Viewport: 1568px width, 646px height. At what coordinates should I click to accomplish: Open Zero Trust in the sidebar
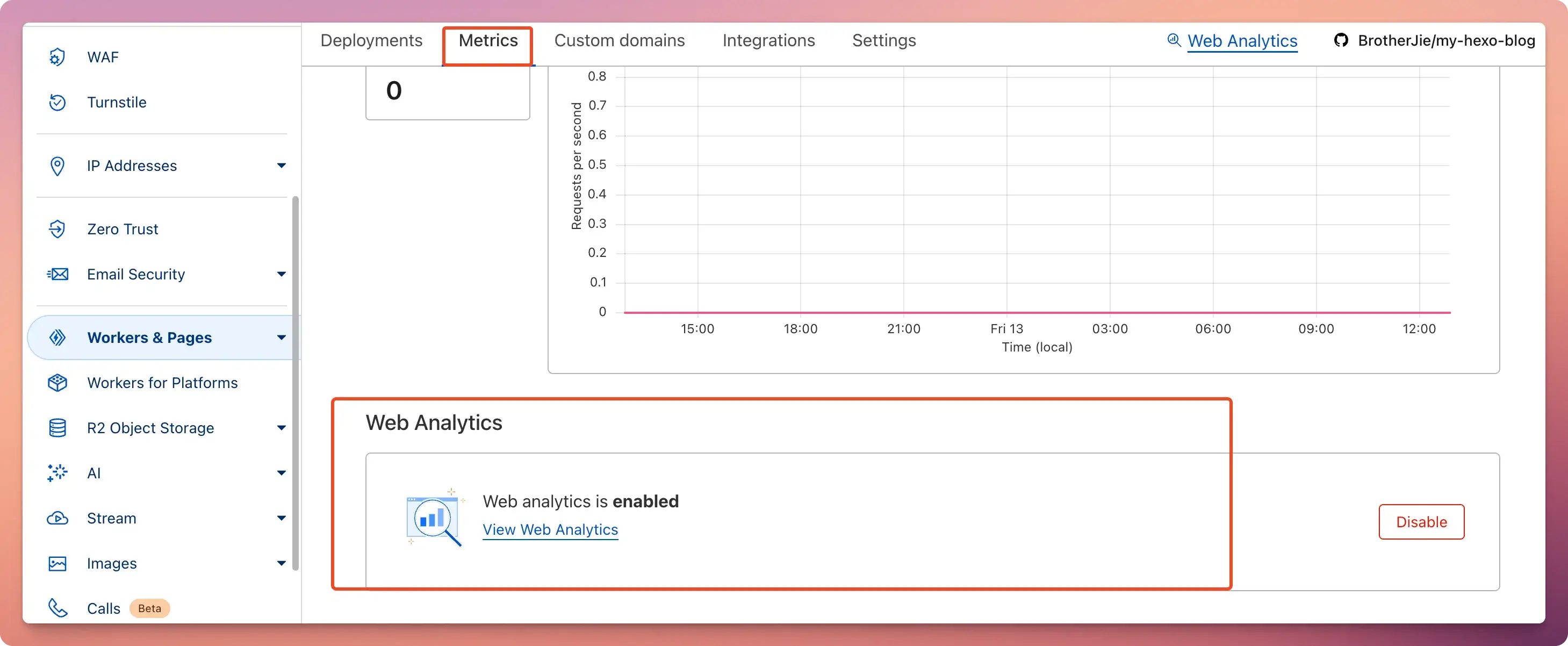[x=123, y=229]
